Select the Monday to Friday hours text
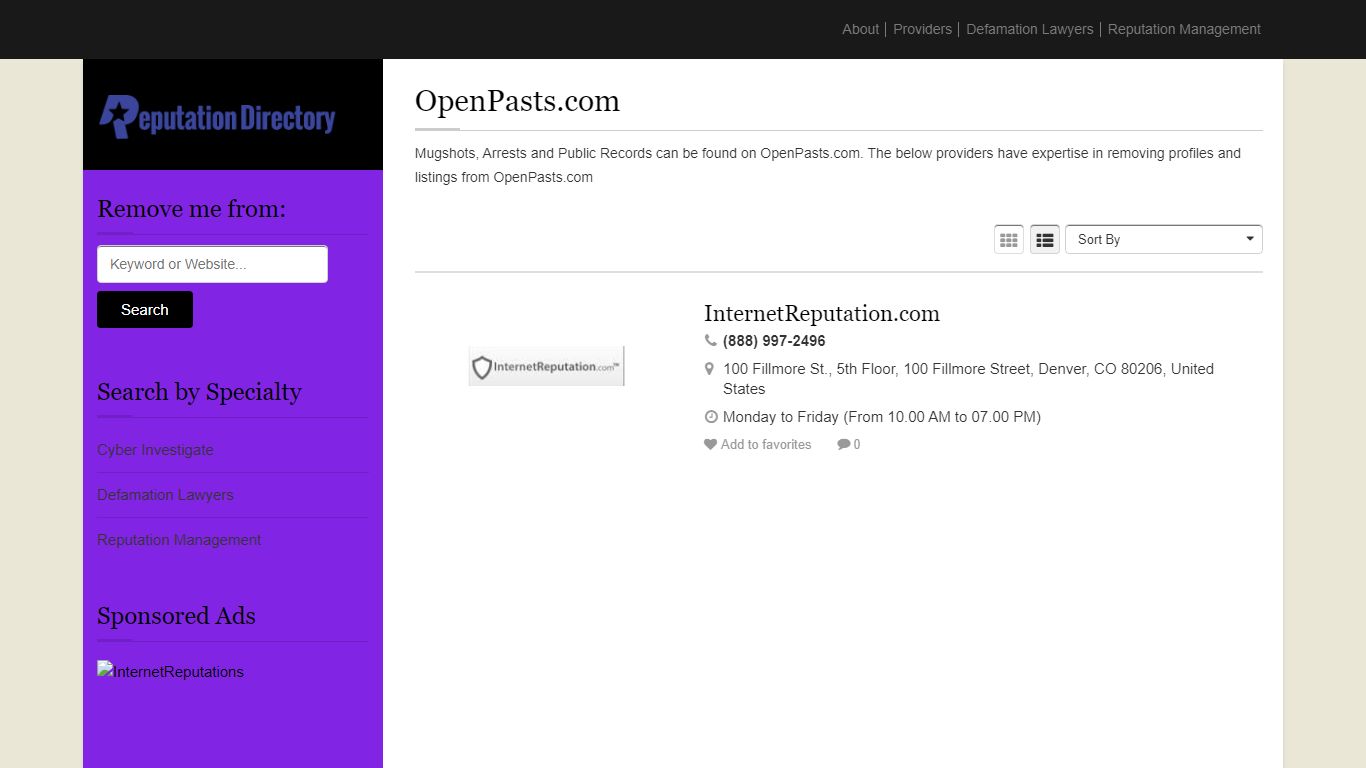 click(x=882, y=417)
